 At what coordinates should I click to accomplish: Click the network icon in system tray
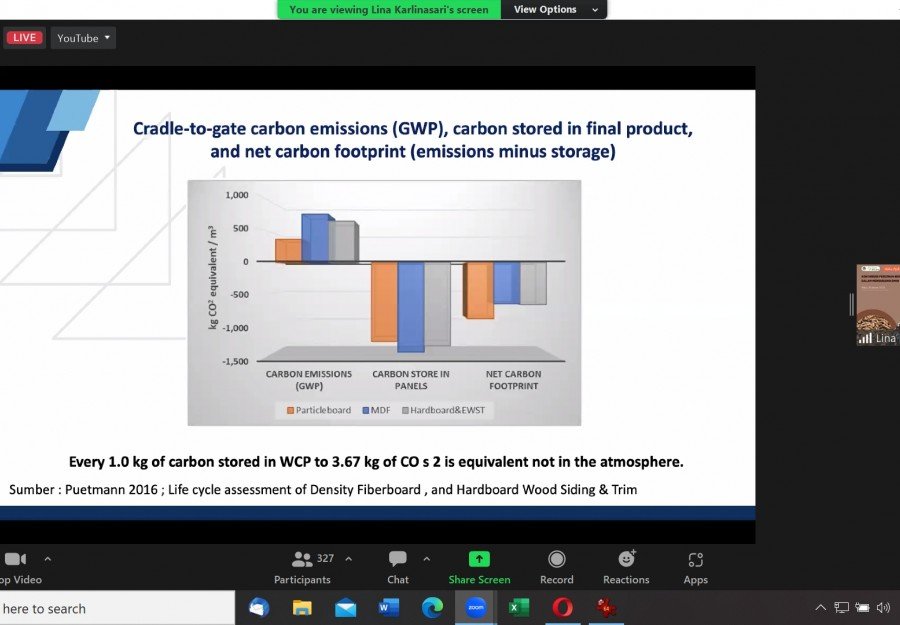coord(841,607)
